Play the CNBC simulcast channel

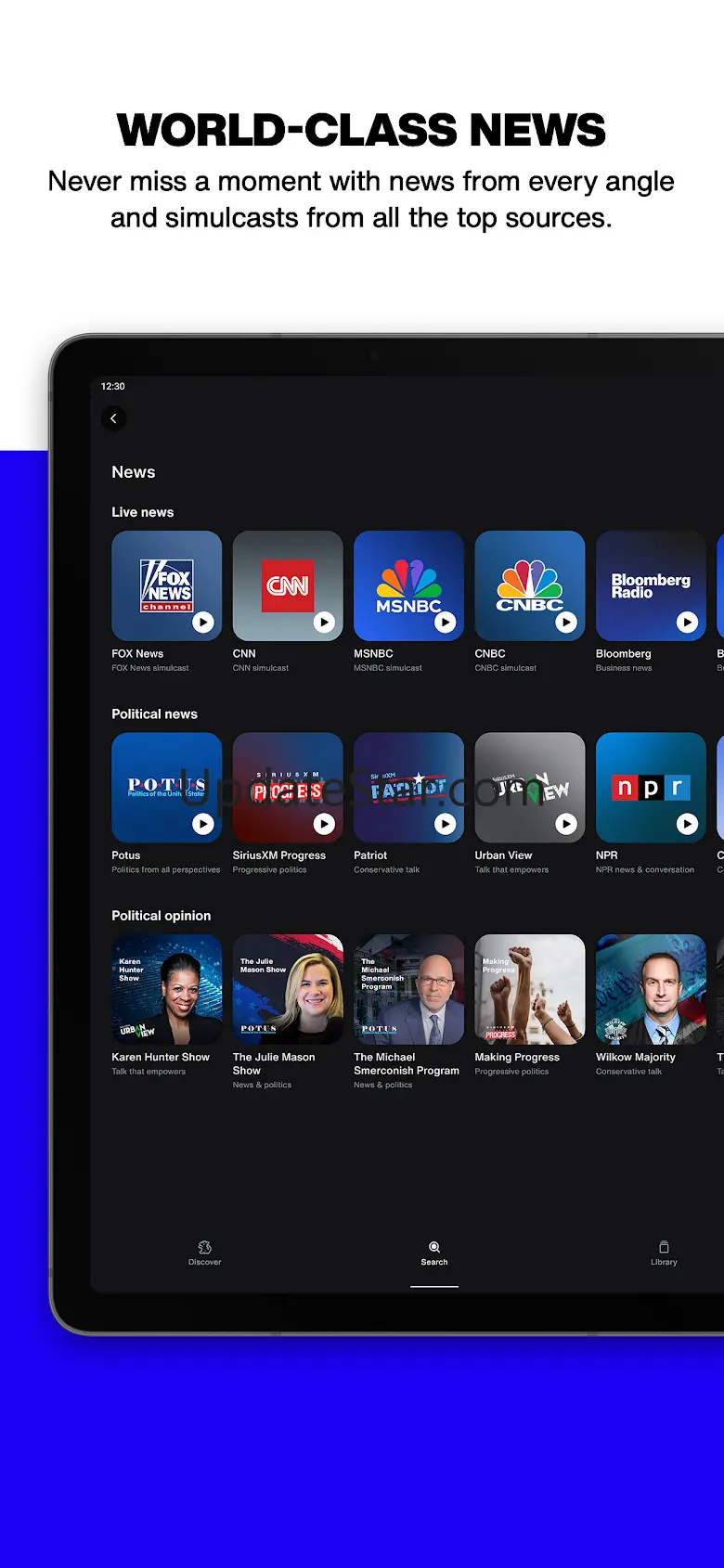[x=565, y=623]
